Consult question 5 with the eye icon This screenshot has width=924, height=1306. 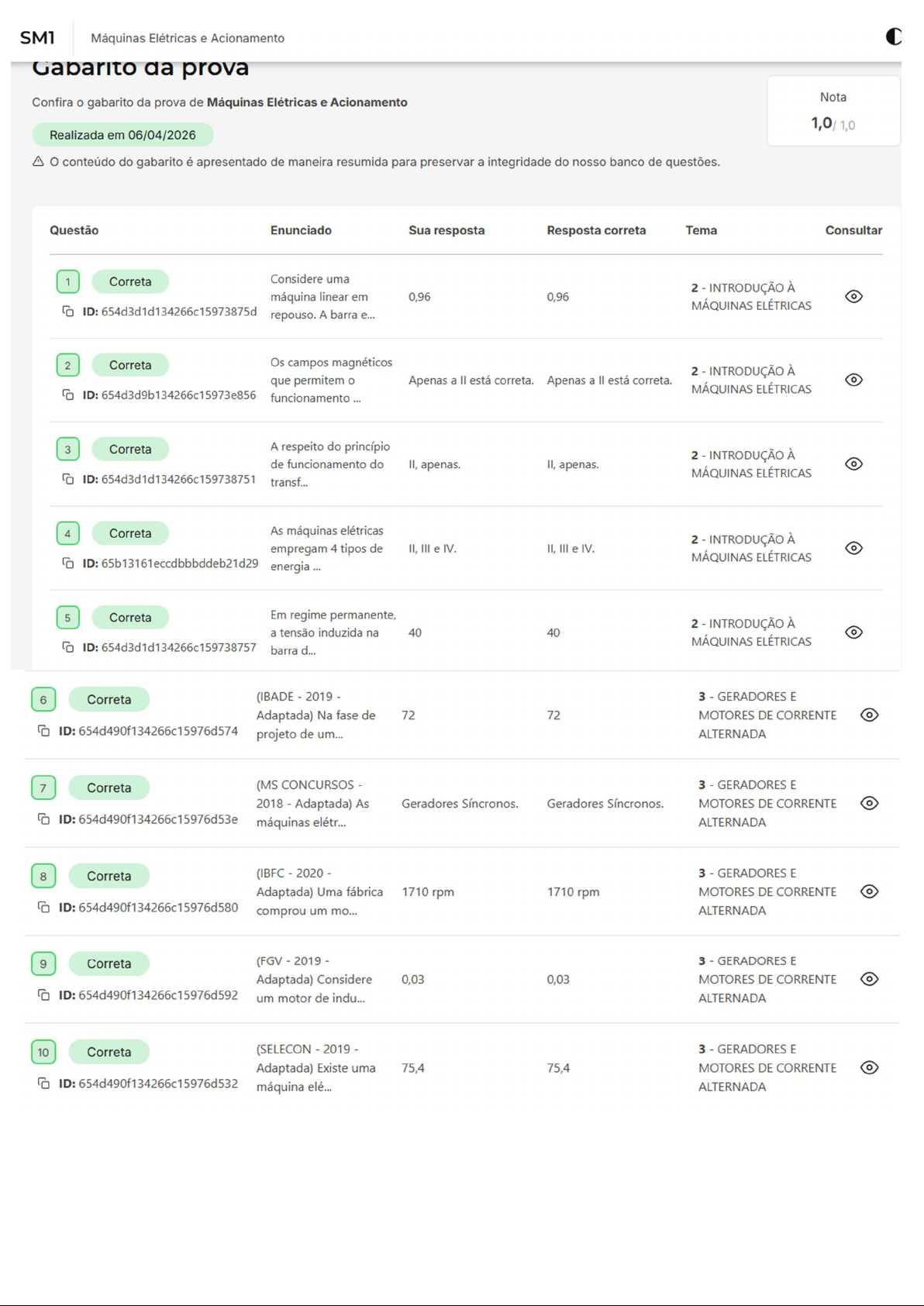853,632
